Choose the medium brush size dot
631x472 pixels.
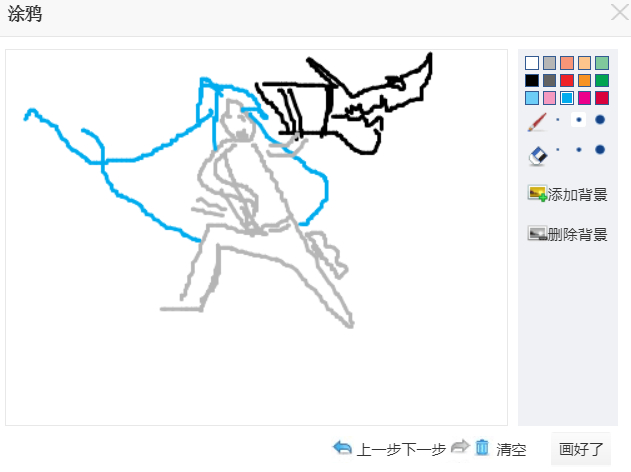click(x=579, y=120)
